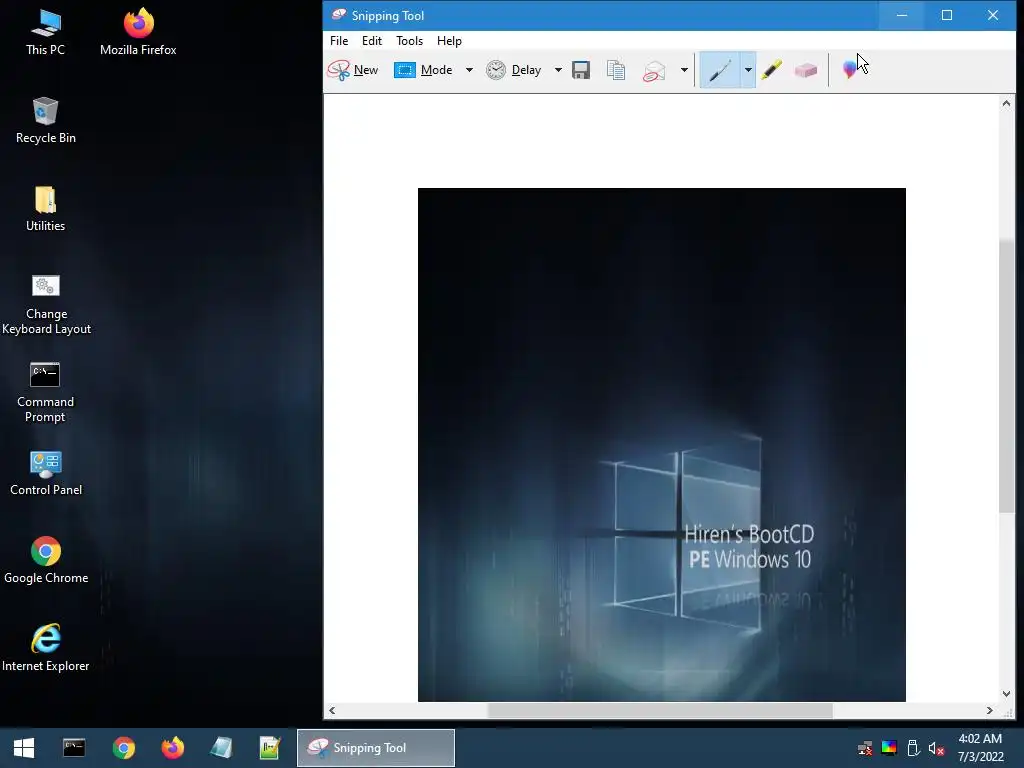Click the vertical scrollbar down arrow
The height and width of the screenshot is (768, 1024).
coord(1006,694)
